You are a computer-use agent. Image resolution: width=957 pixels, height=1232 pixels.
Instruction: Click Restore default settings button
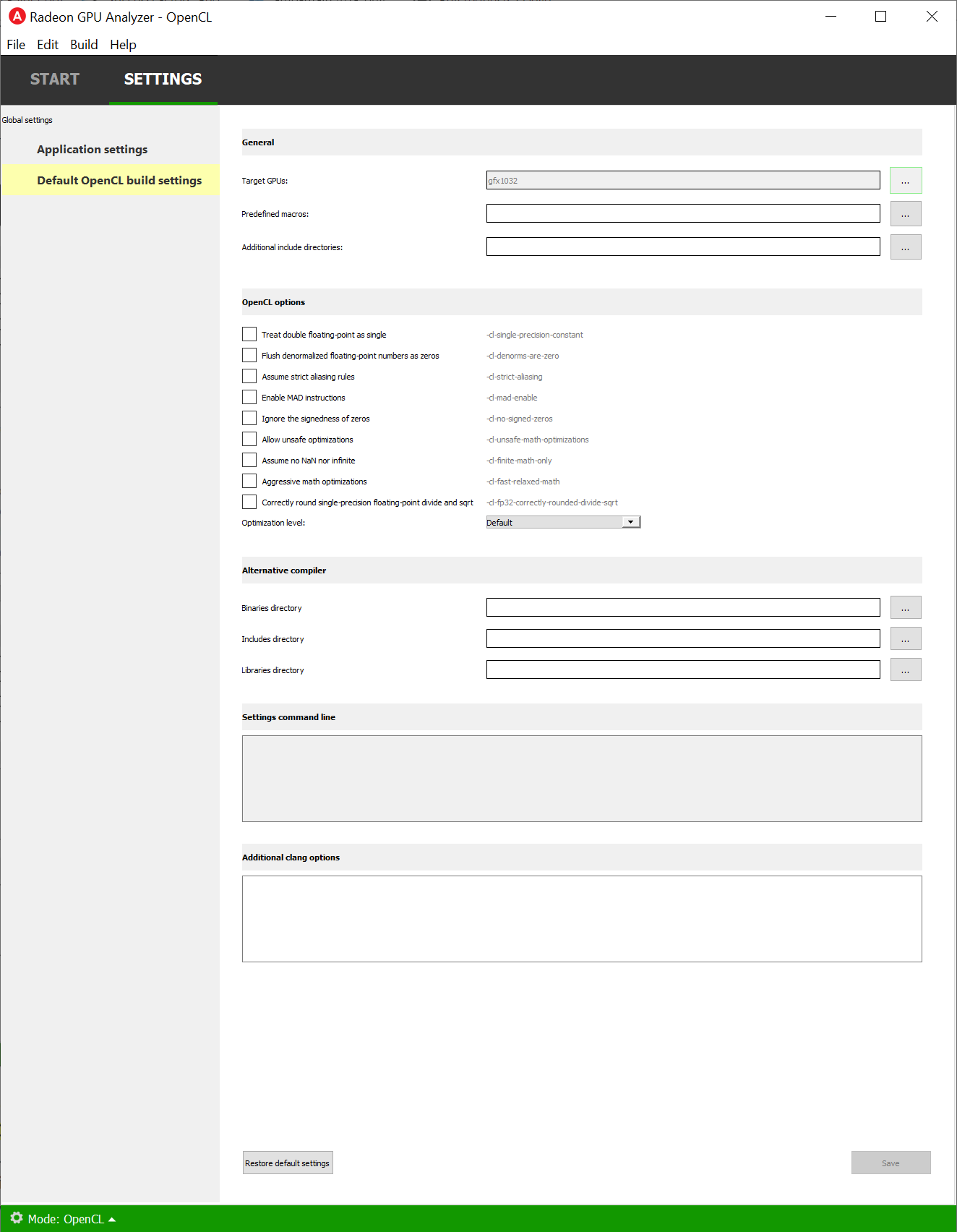(x=288, y=1163)
